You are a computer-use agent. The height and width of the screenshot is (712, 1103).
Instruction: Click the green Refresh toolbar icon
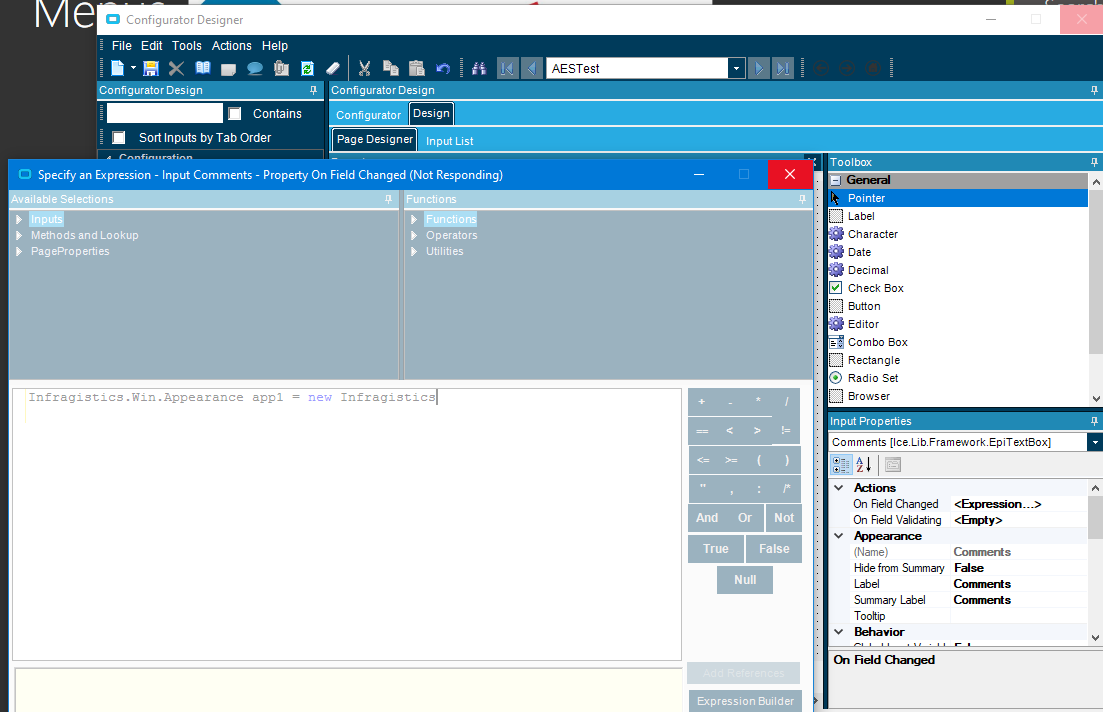tap(307, 68)
